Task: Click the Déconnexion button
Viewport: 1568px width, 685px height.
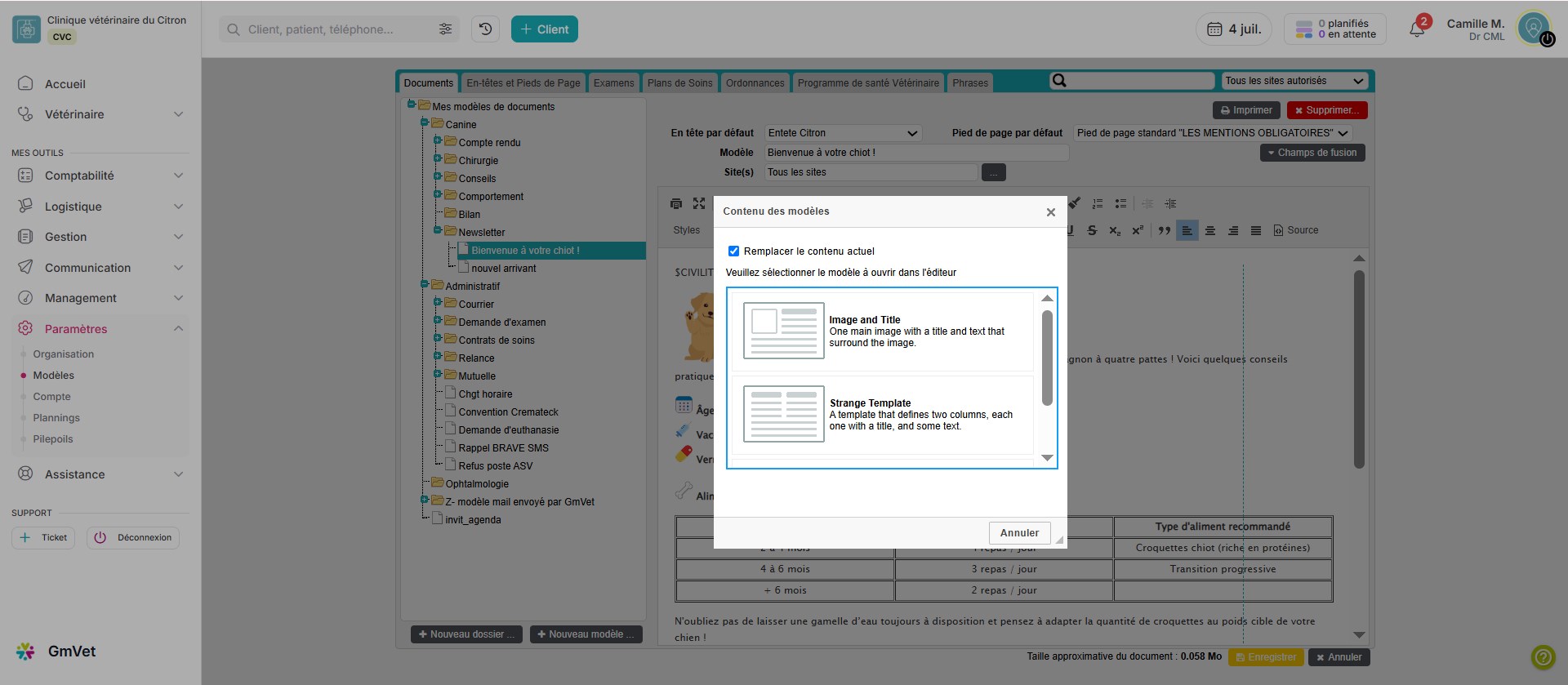Action: coord(133,538)
